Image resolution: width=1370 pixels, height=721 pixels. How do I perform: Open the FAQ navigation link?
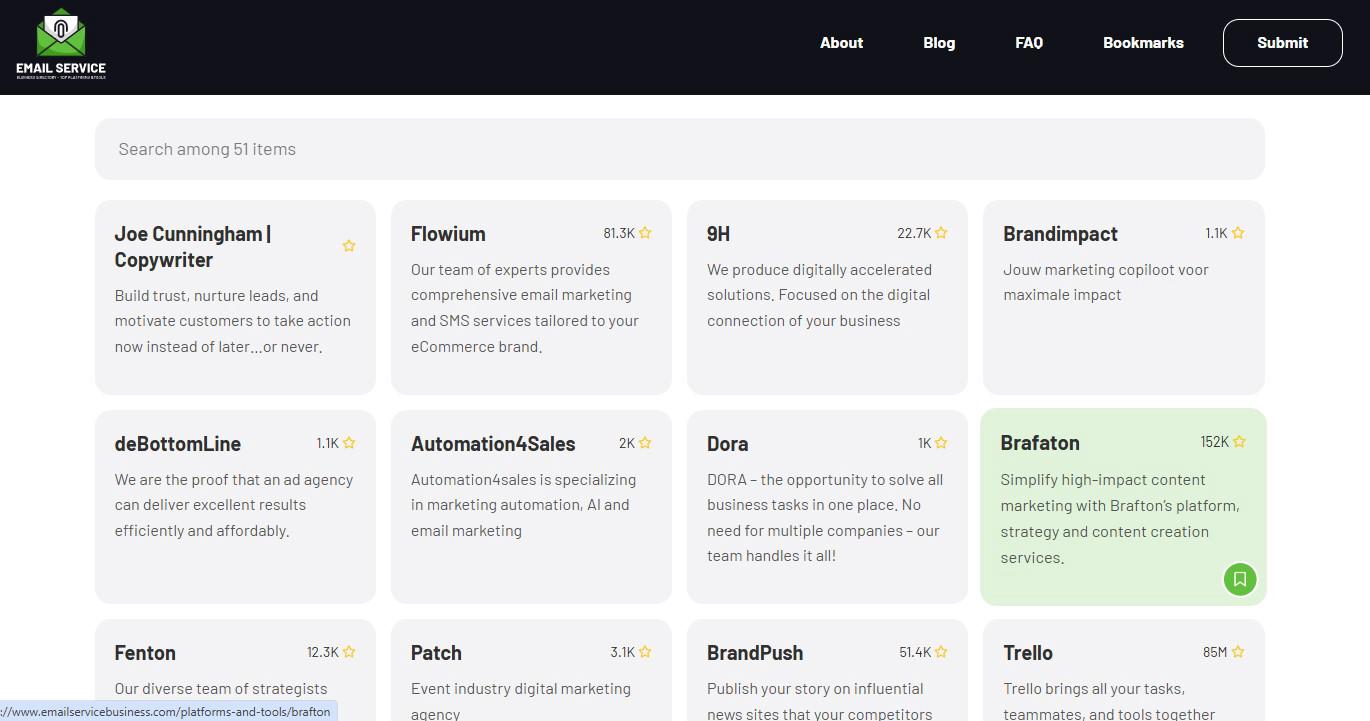[x=1029, y=43]
